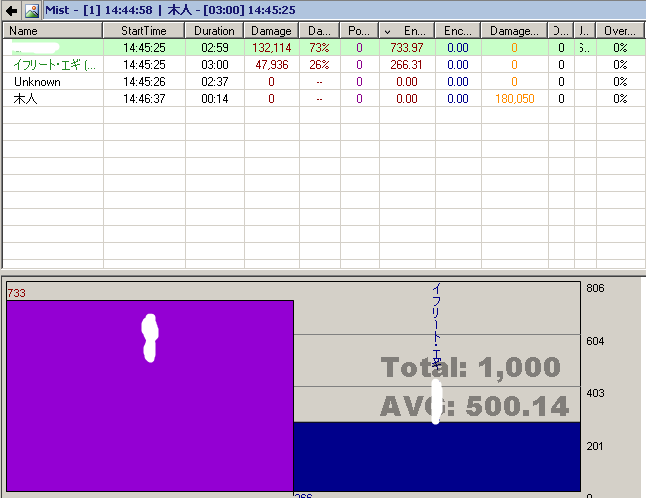This screenshot has width=646, height=498.
Task: Sort by Duration column header
Action: click(x=214, y=31)
